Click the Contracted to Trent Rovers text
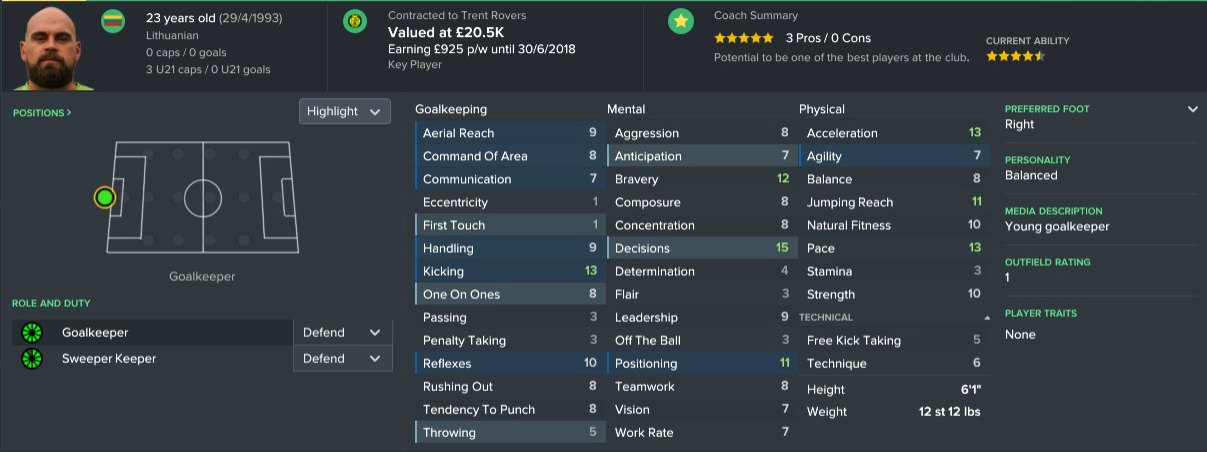Viewport: 1207px width, 452px height. [456, 16]
